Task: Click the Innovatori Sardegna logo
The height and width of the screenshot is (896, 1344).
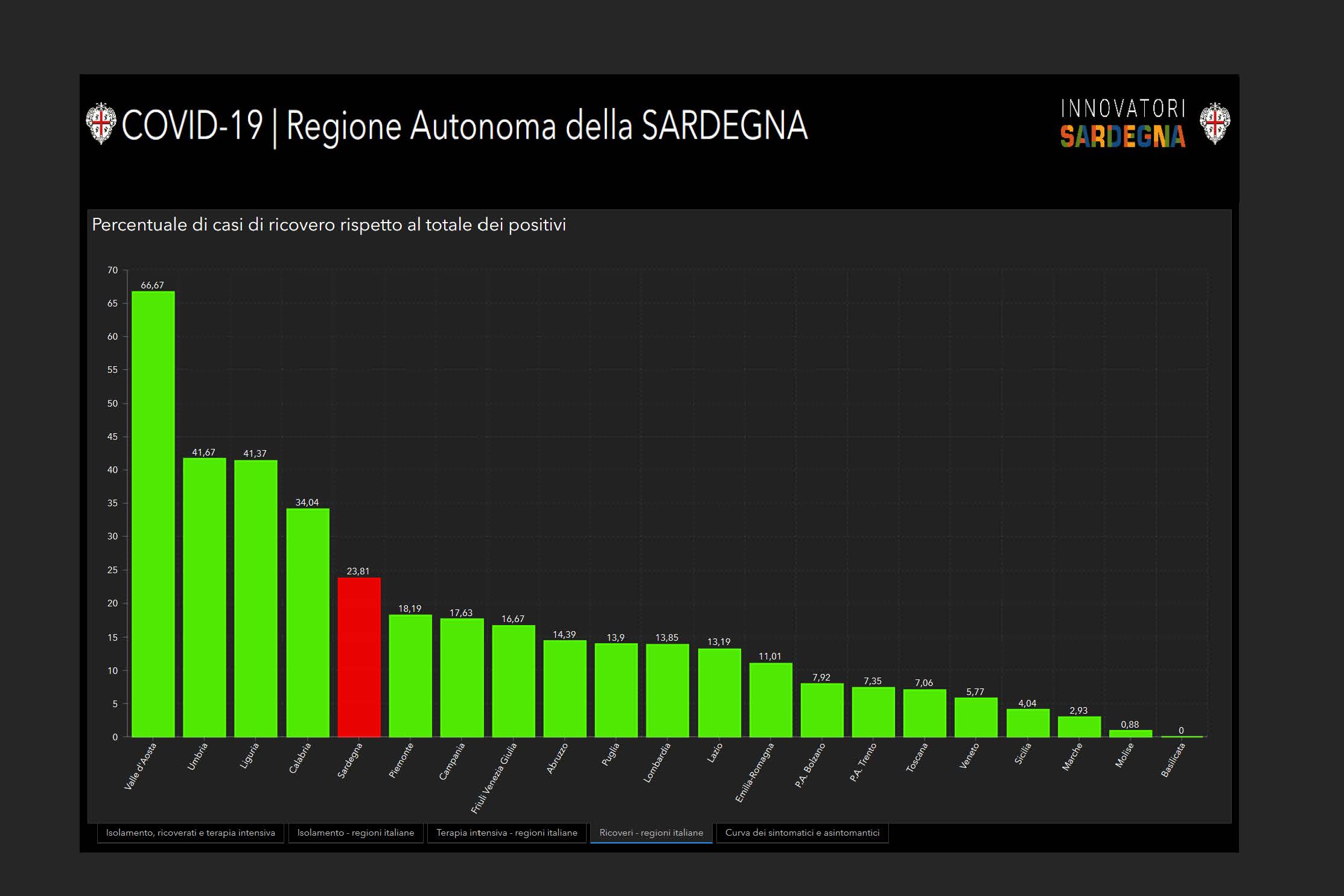Action: (1123, 124)
